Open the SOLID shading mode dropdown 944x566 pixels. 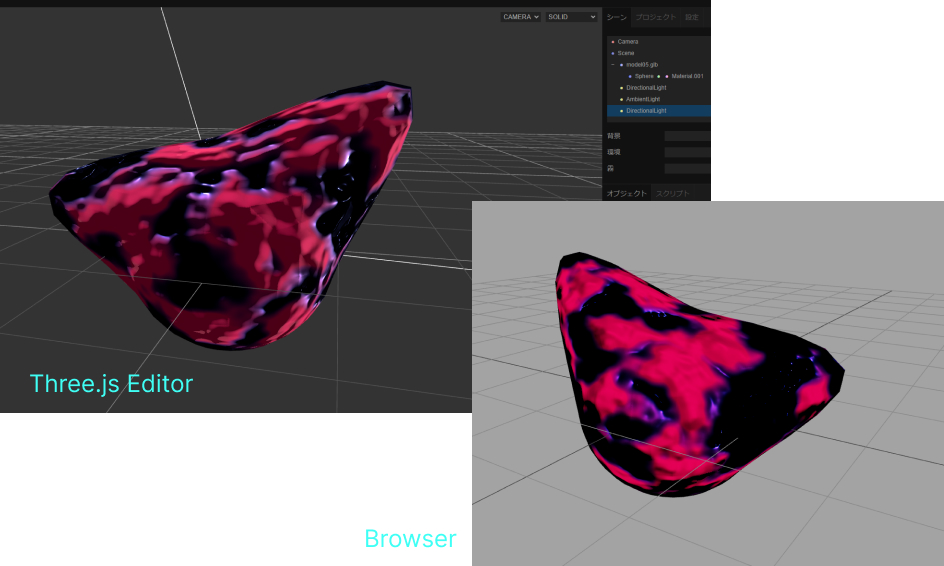571,17
